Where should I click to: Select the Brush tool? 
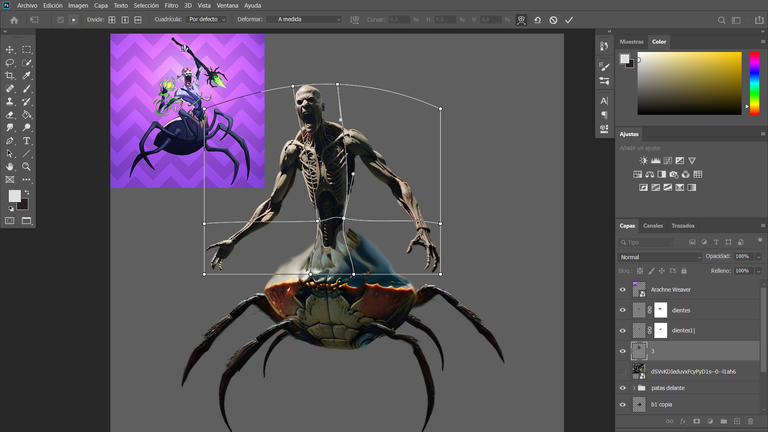[x=26, y=89]
